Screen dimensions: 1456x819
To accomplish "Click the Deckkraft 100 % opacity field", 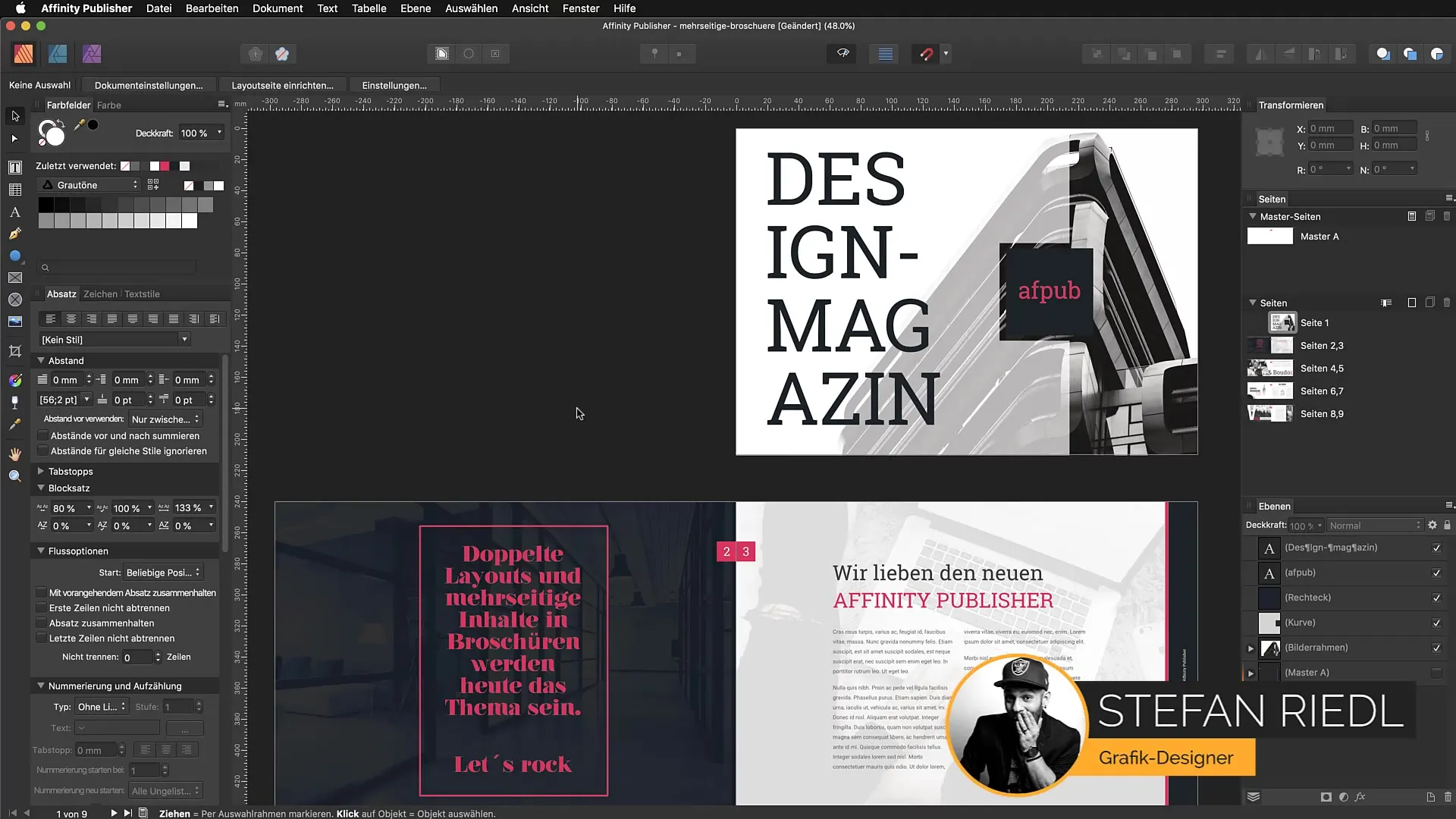I will pyautogui.click(x=201, y=133).
